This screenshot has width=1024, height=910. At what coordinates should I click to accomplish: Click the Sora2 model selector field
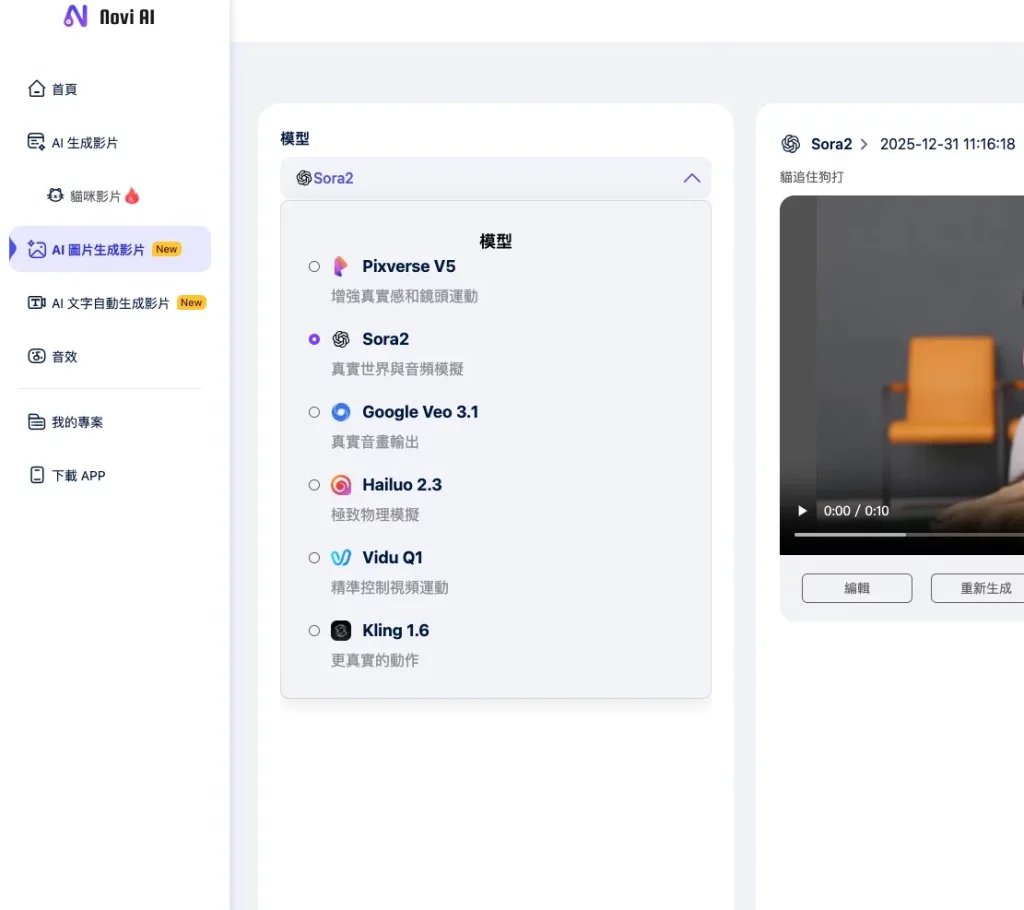[480, 178]
